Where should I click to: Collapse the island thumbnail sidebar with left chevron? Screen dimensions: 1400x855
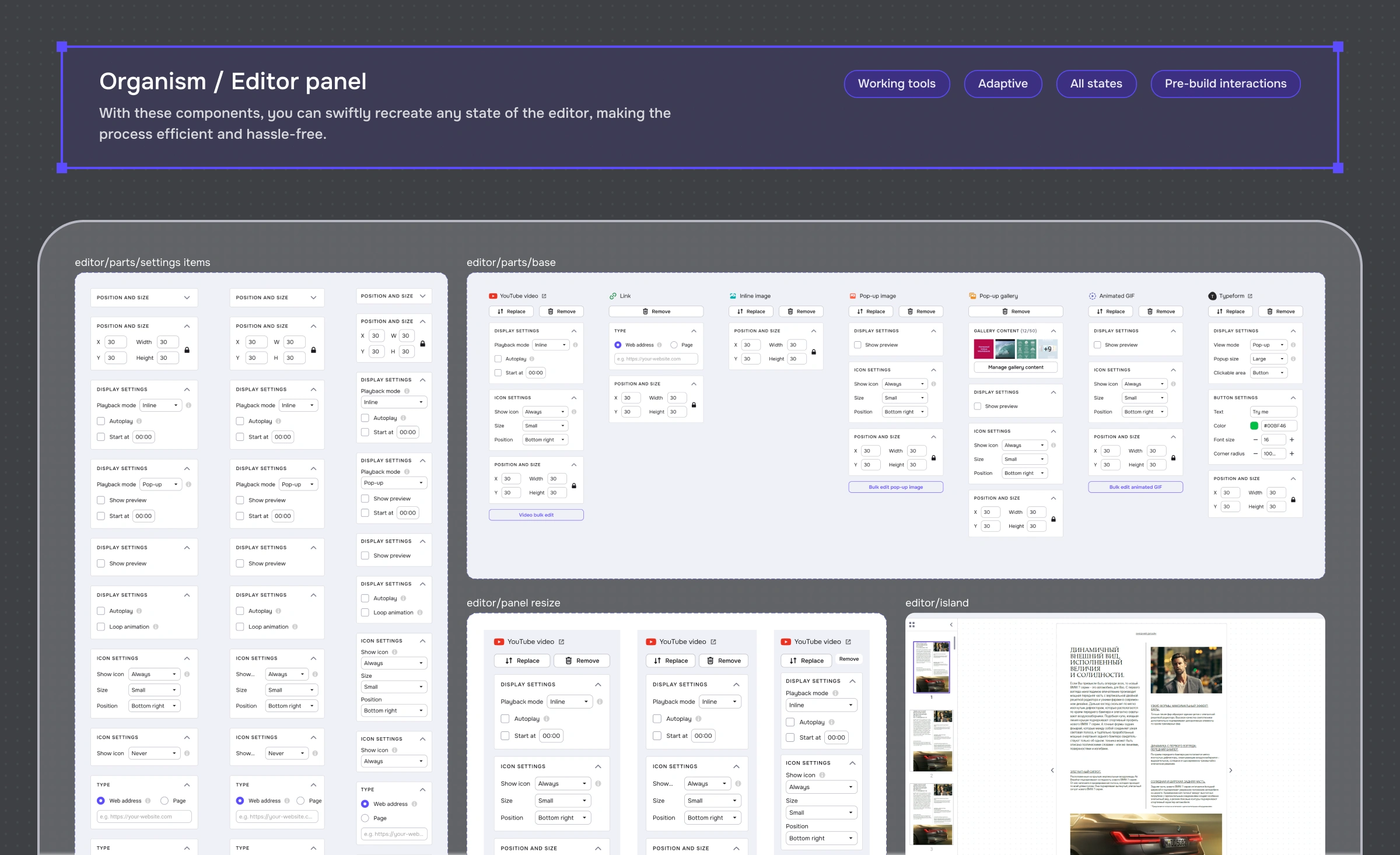(x=951, y=625)
